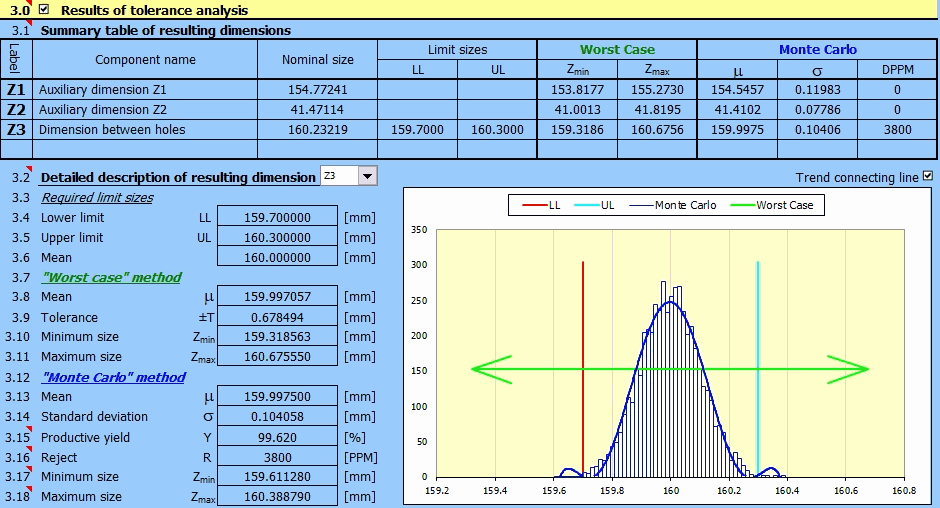Select the Z2 label in summary table

17,109
